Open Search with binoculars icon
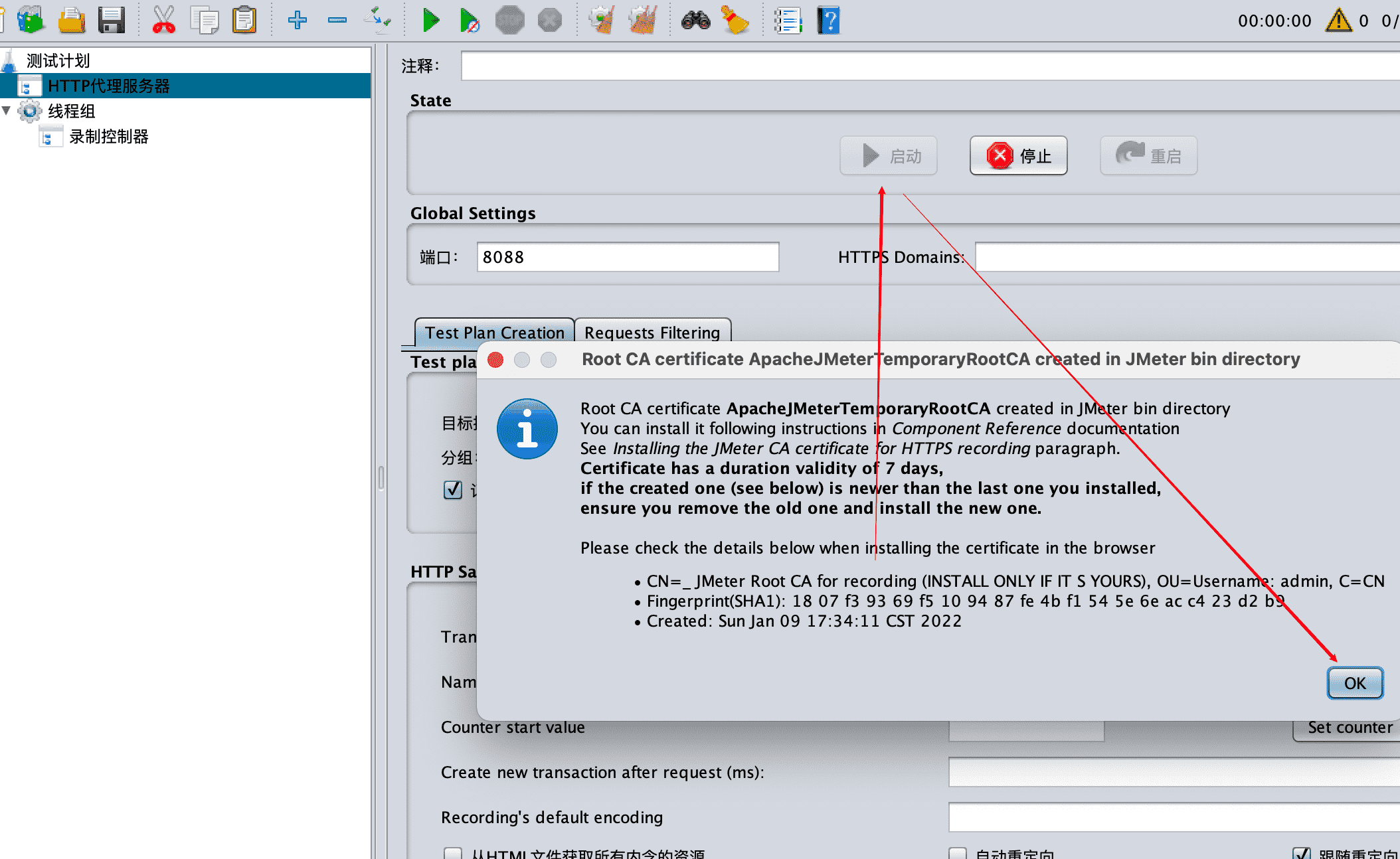Image resolution: width=1400 pixels, height=859 pixels. (695, 20)
